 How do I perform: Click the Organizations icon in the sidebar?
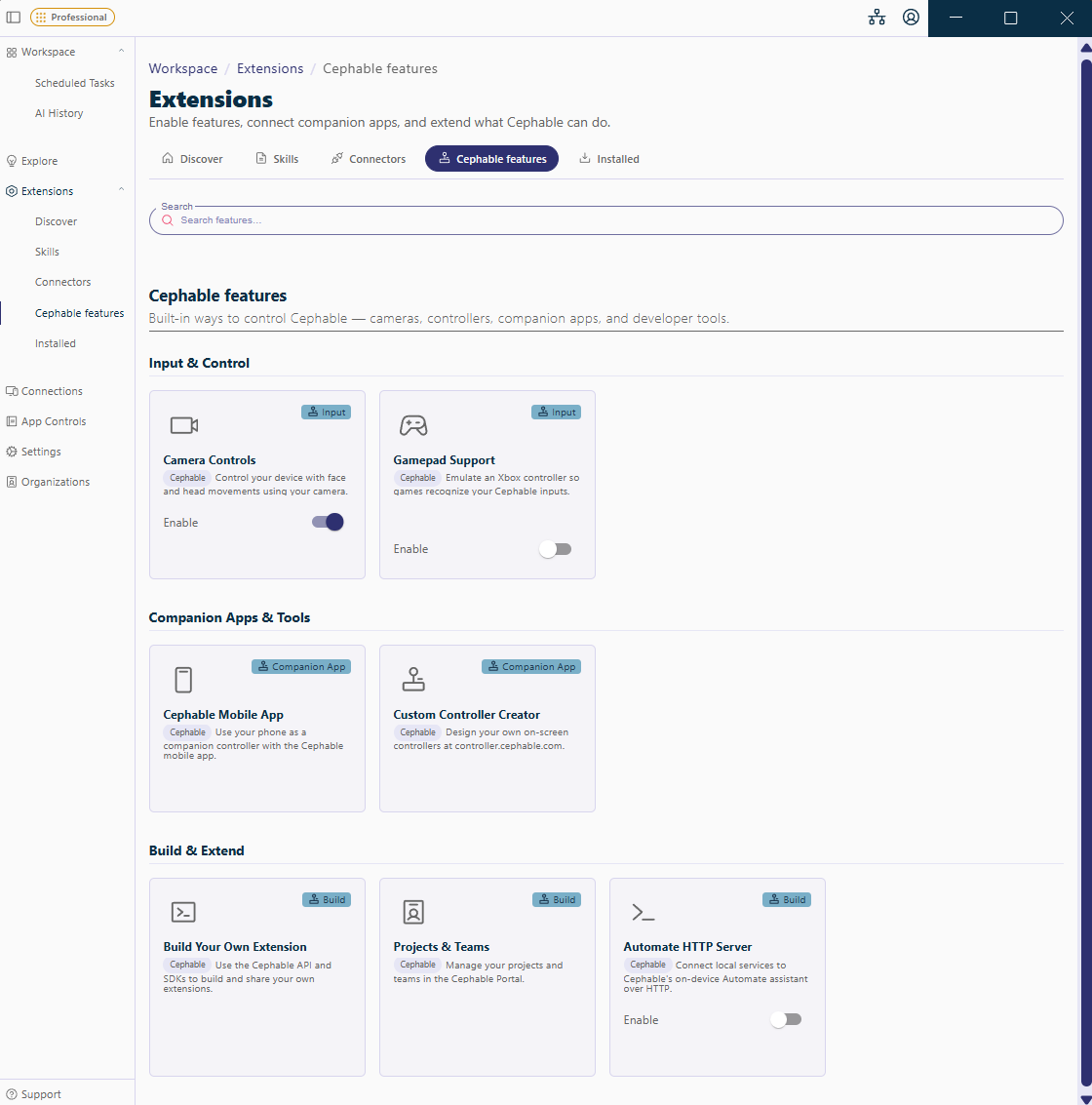click(12, 482)
